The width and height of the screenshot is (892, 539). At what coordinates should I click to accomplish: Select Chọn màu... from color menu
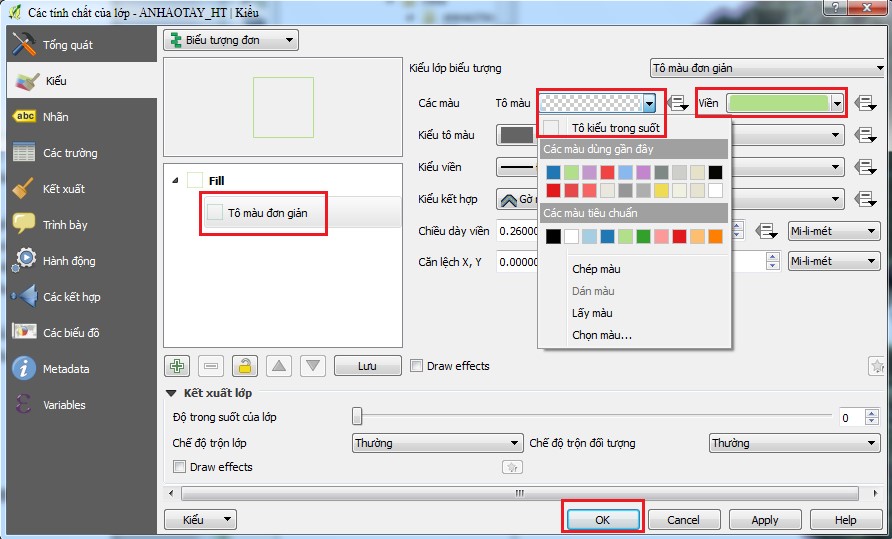point(602,335)
